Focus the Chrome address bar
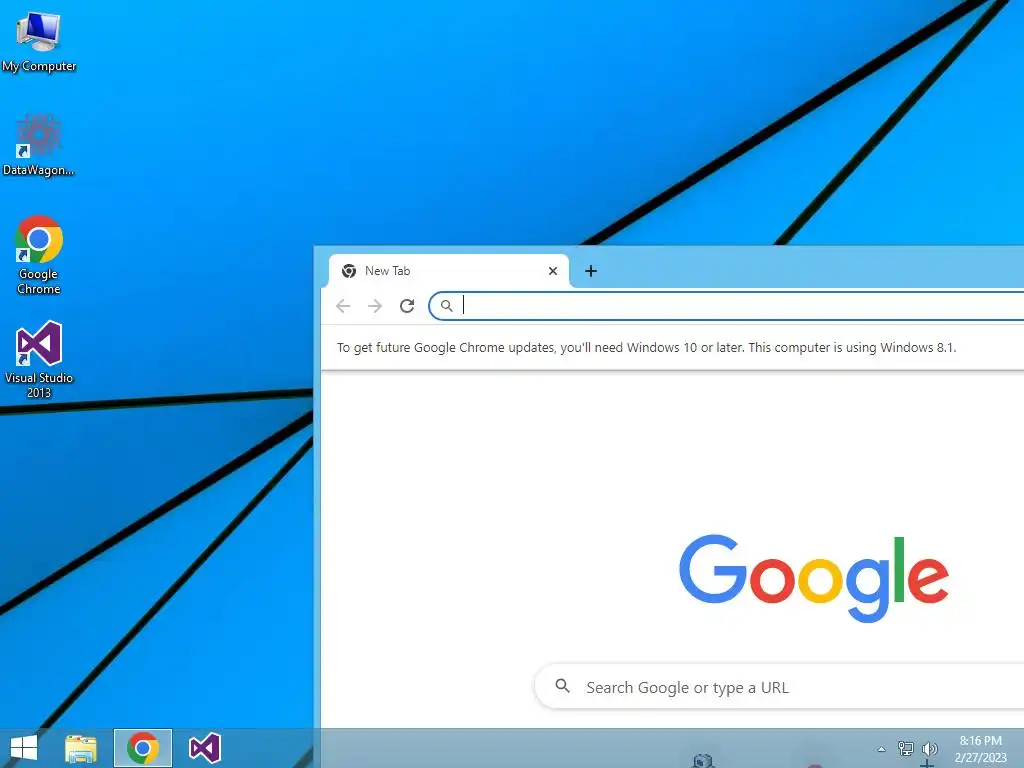Image resolution: width=1024 pixels, height=768 pixels. tap(726, 306)
